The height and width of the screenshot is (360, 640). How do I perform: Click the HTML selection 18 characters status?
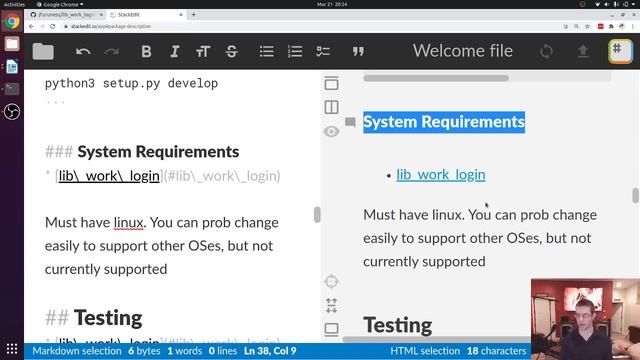tap(458, 351)
